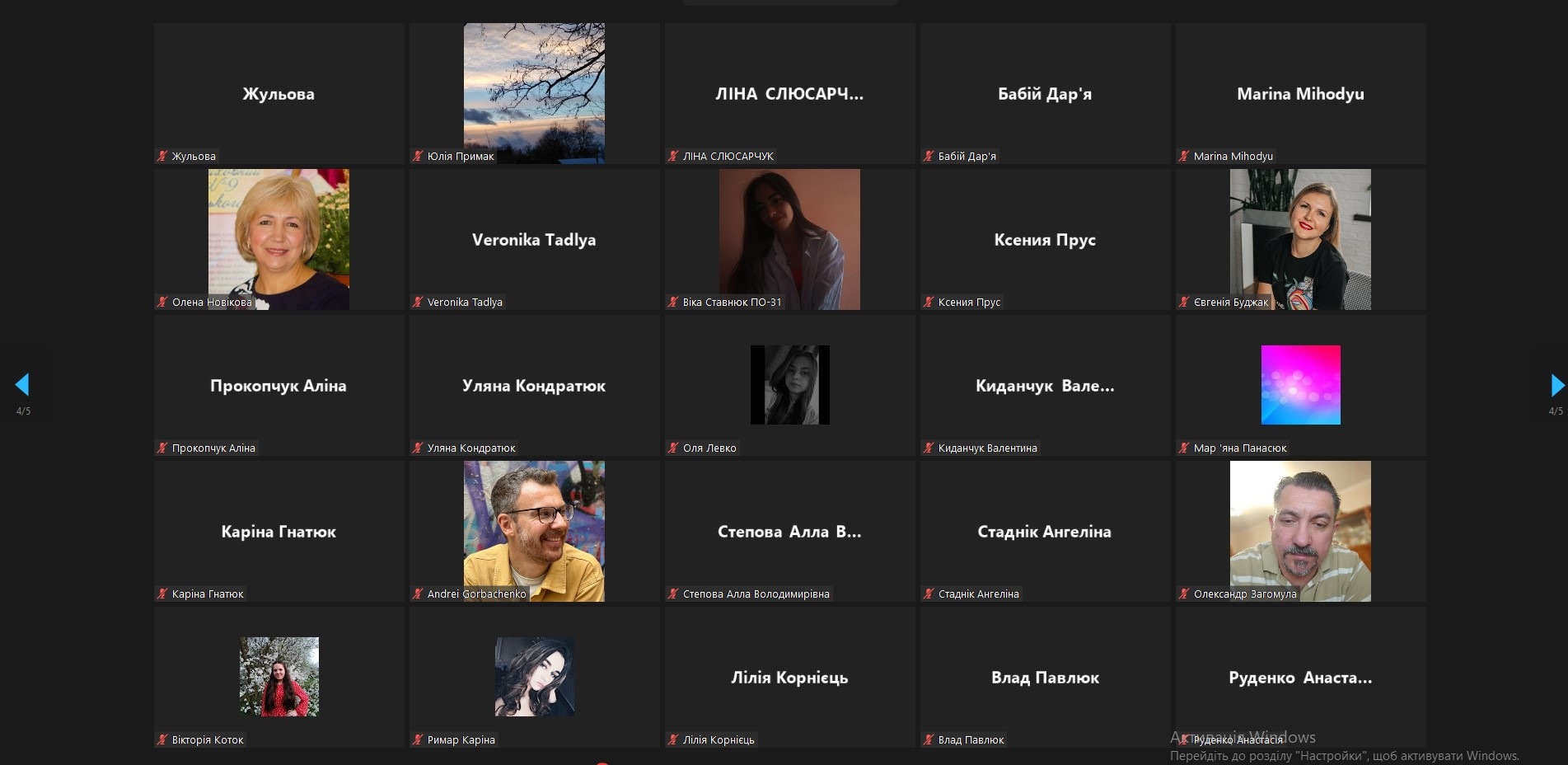The image size is (1568, 765).
Task: Click muted mic icon next to Ксения Прус
Action: coord(929,302)
